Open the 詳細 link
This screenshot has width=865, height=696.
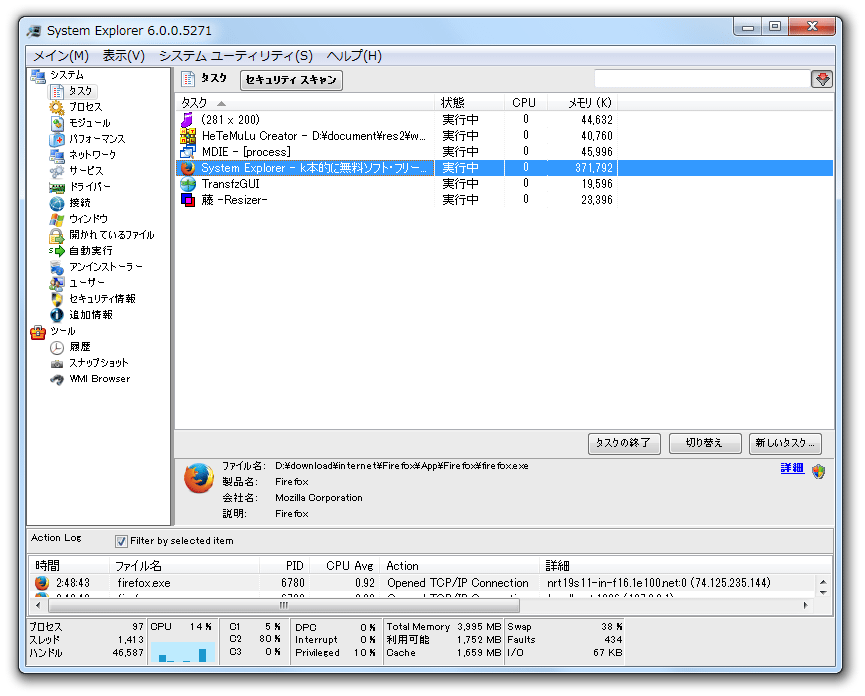pos(792,468)
